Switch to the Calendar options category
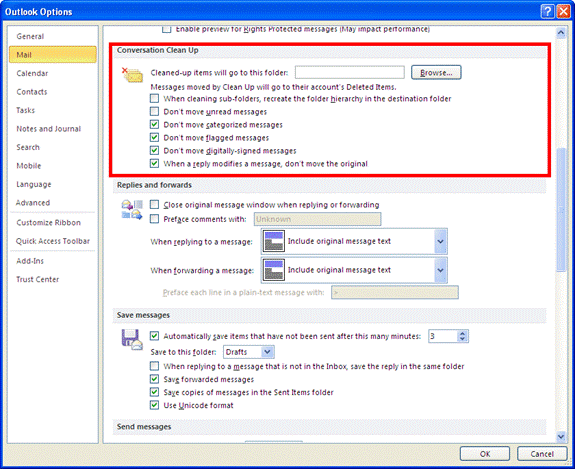The image size is (575, 469). 32,73
